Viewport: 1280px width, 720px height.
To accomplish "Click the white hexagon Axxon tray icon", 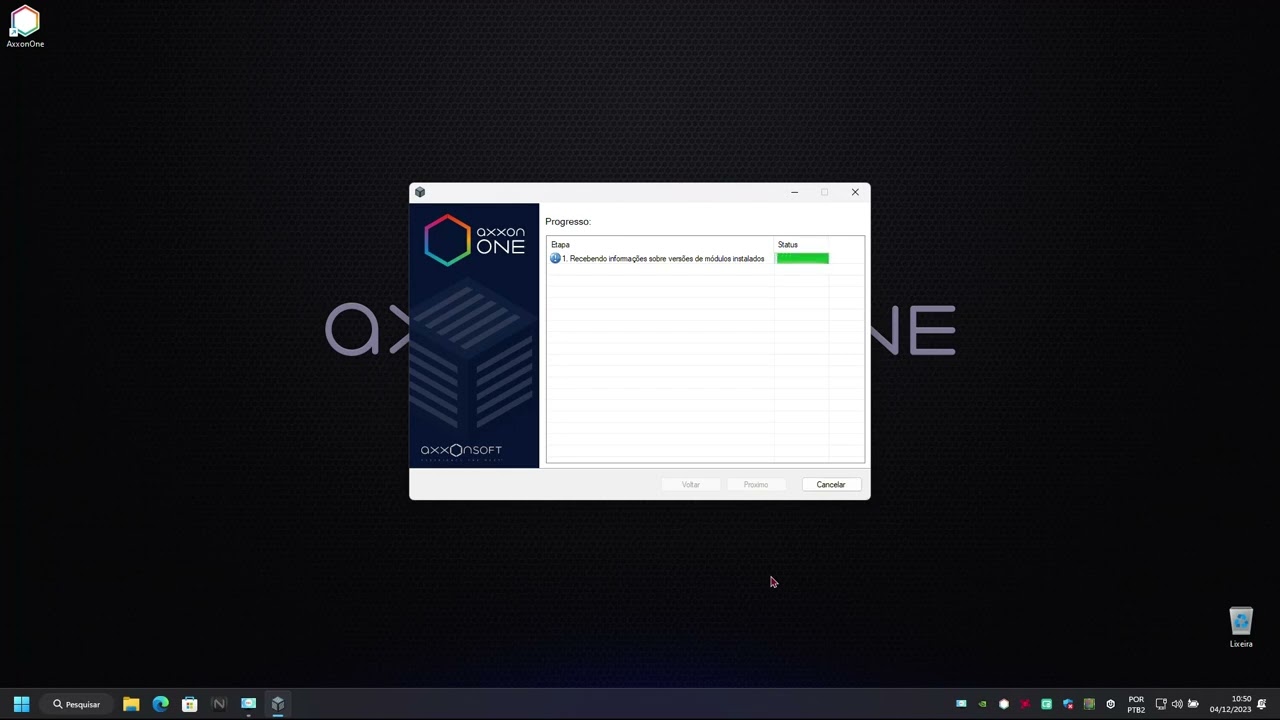I will pyautogui.click(x=1004, y=704).
